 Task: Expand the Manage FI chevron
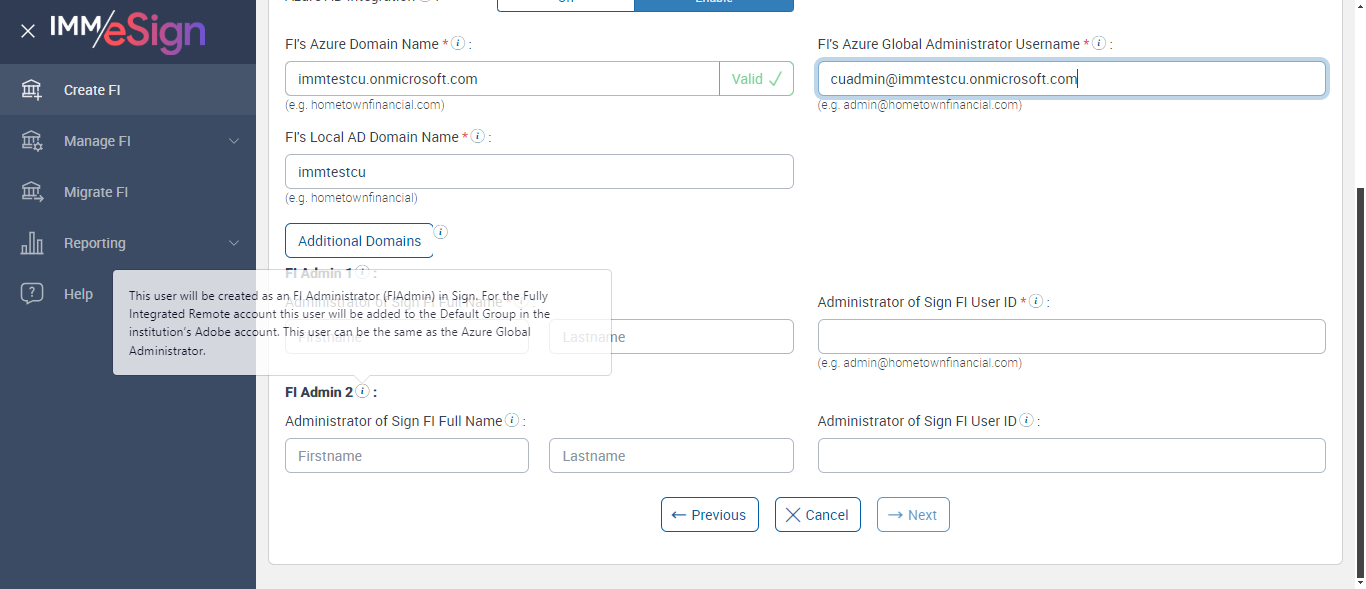[234, 141]
